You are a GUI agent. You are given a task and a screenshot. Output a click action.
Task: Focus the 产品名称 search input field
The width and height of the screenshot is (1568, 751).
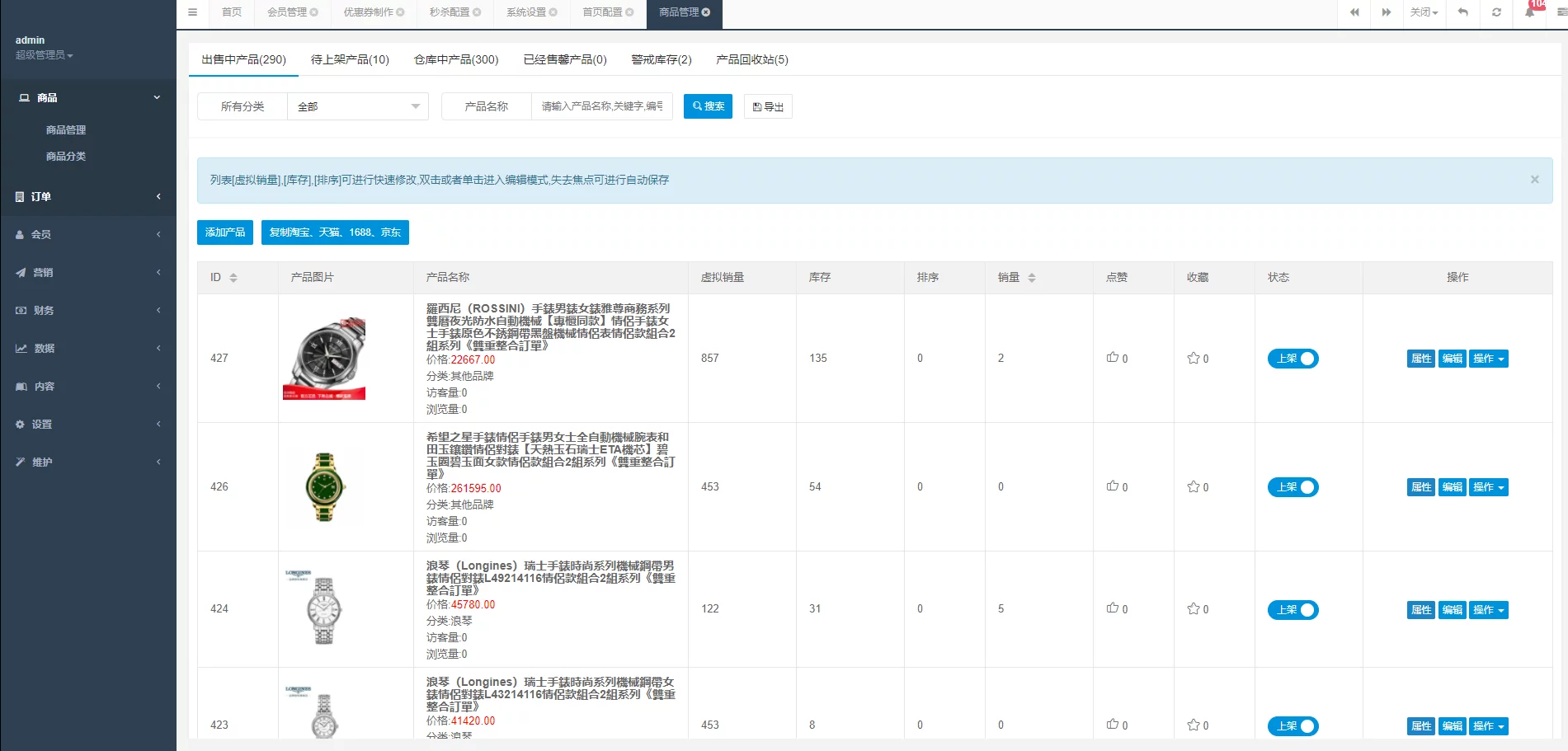pyautogui.click(x=602, y=106)
